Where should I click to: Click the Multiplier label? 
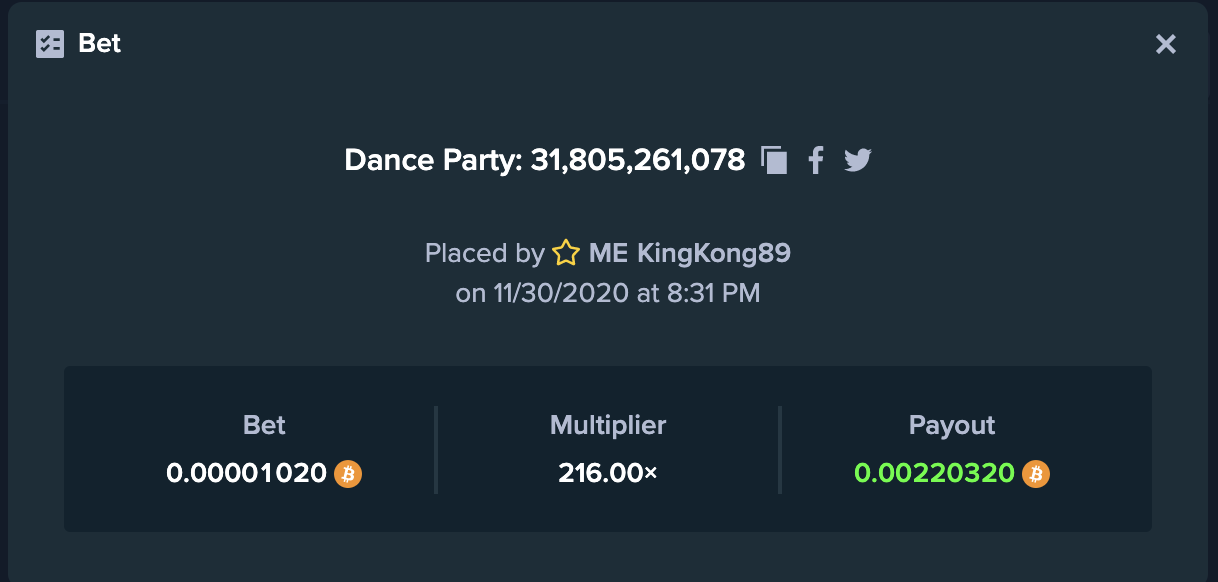click(608, 425)
